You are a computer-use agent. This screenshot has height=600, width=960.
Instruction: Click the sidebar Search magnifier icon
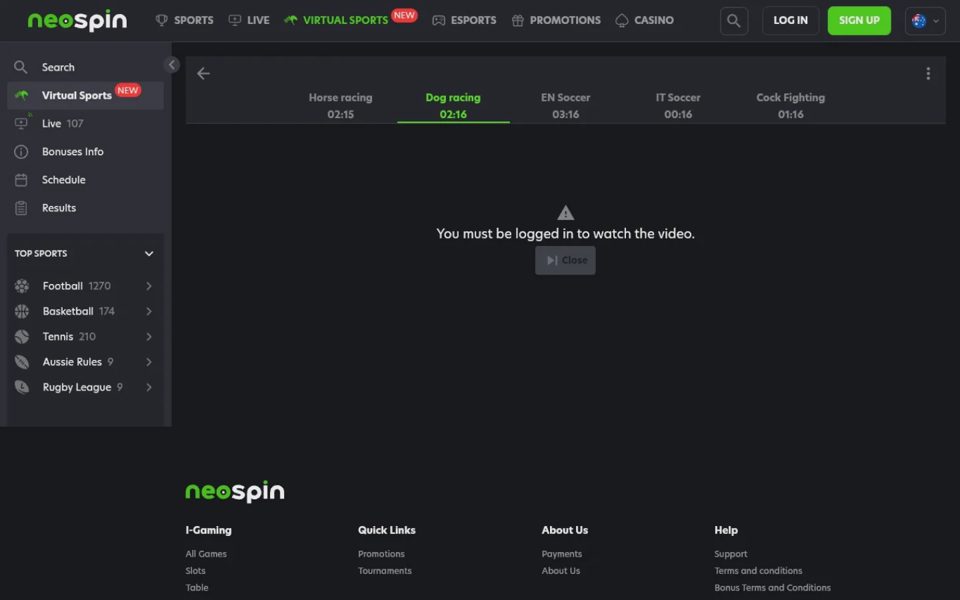21,67
